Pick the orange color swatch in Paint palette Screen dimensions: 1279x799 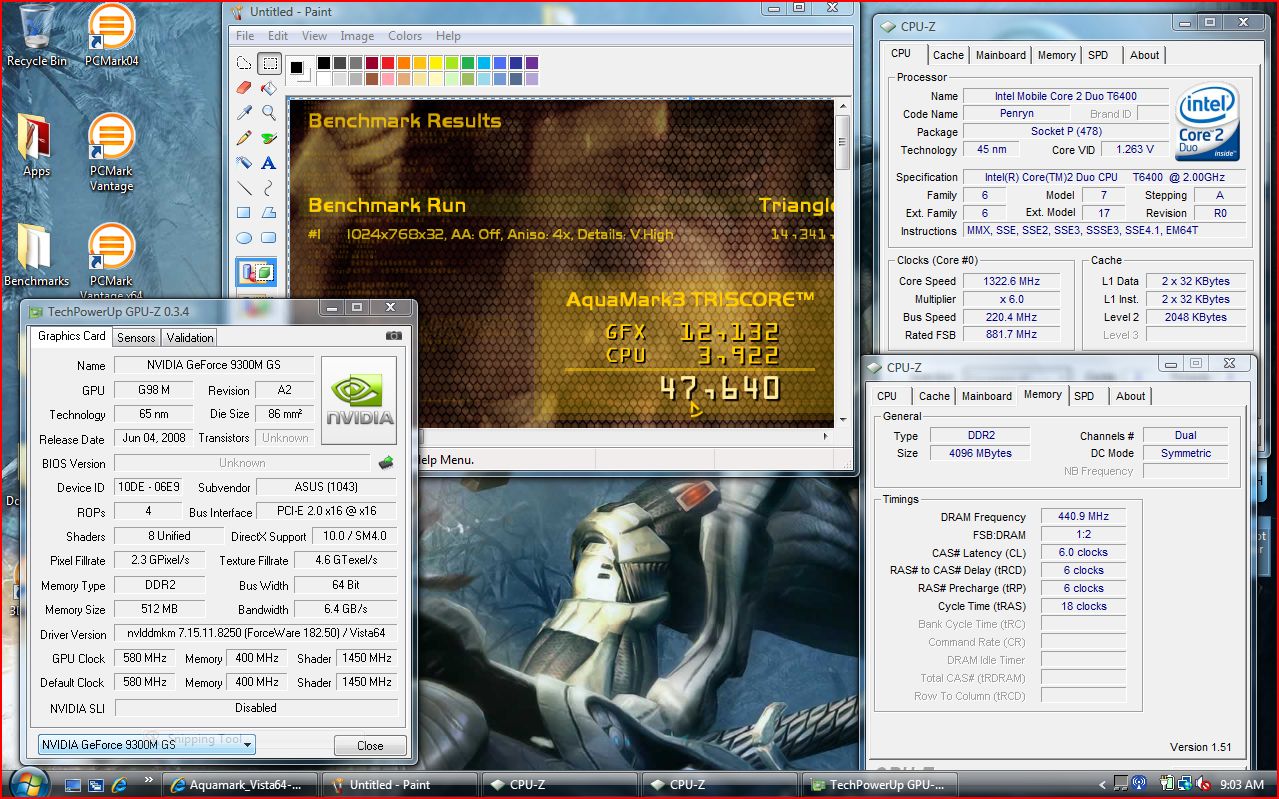point(403,63)
